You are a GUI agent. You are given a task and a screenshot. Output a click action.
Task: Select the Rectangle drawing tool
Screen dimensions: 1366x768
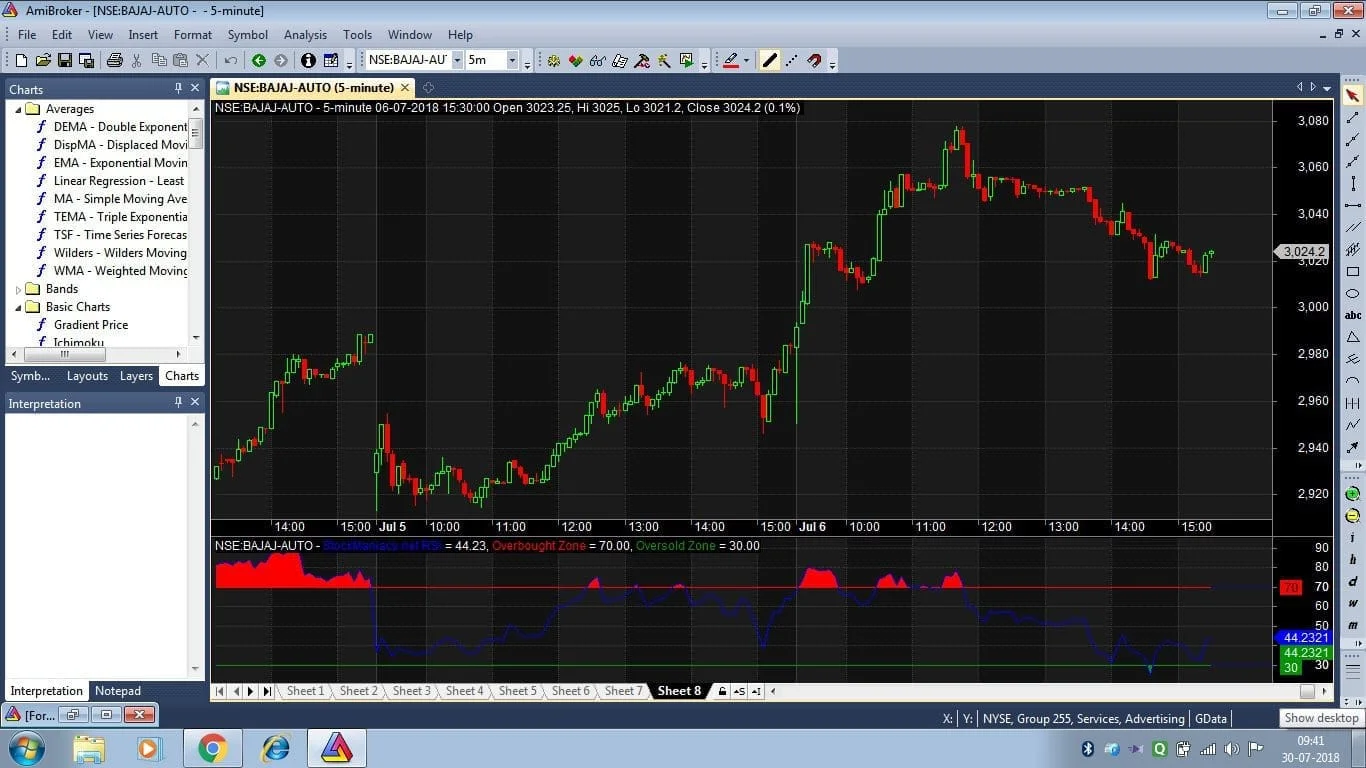pyautogui.click(x=1353, y=272)
